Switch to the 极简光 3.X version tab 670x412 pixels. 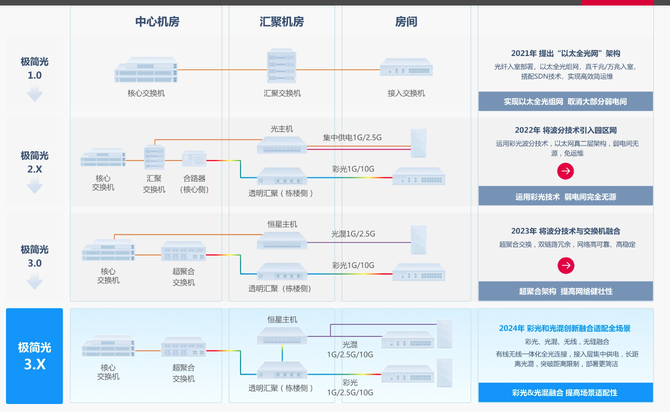coord(35,355)
